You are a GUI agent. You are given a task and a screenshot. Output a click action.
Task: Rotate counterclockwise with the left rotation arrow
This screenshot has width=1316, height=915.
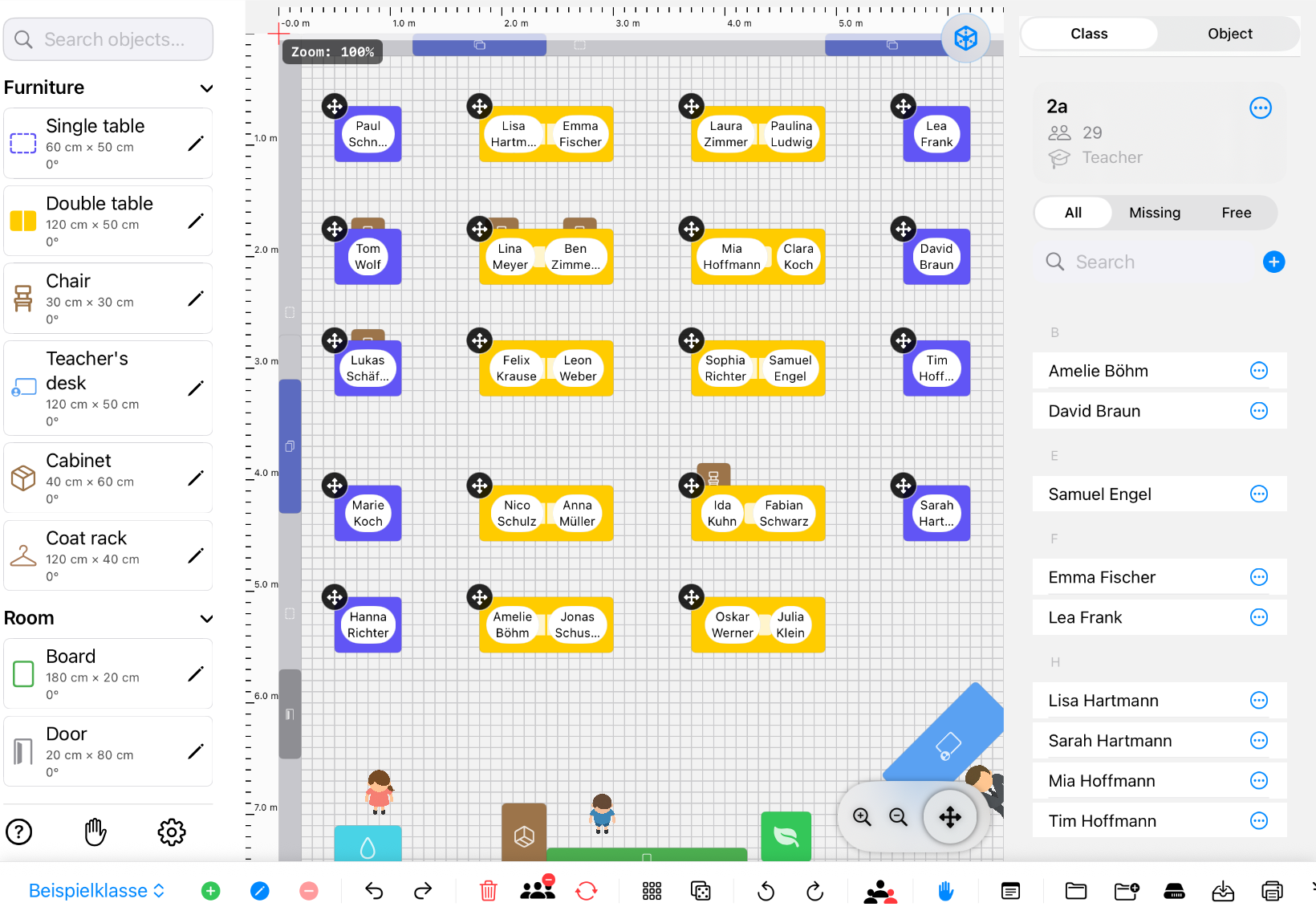coord(766,891)
